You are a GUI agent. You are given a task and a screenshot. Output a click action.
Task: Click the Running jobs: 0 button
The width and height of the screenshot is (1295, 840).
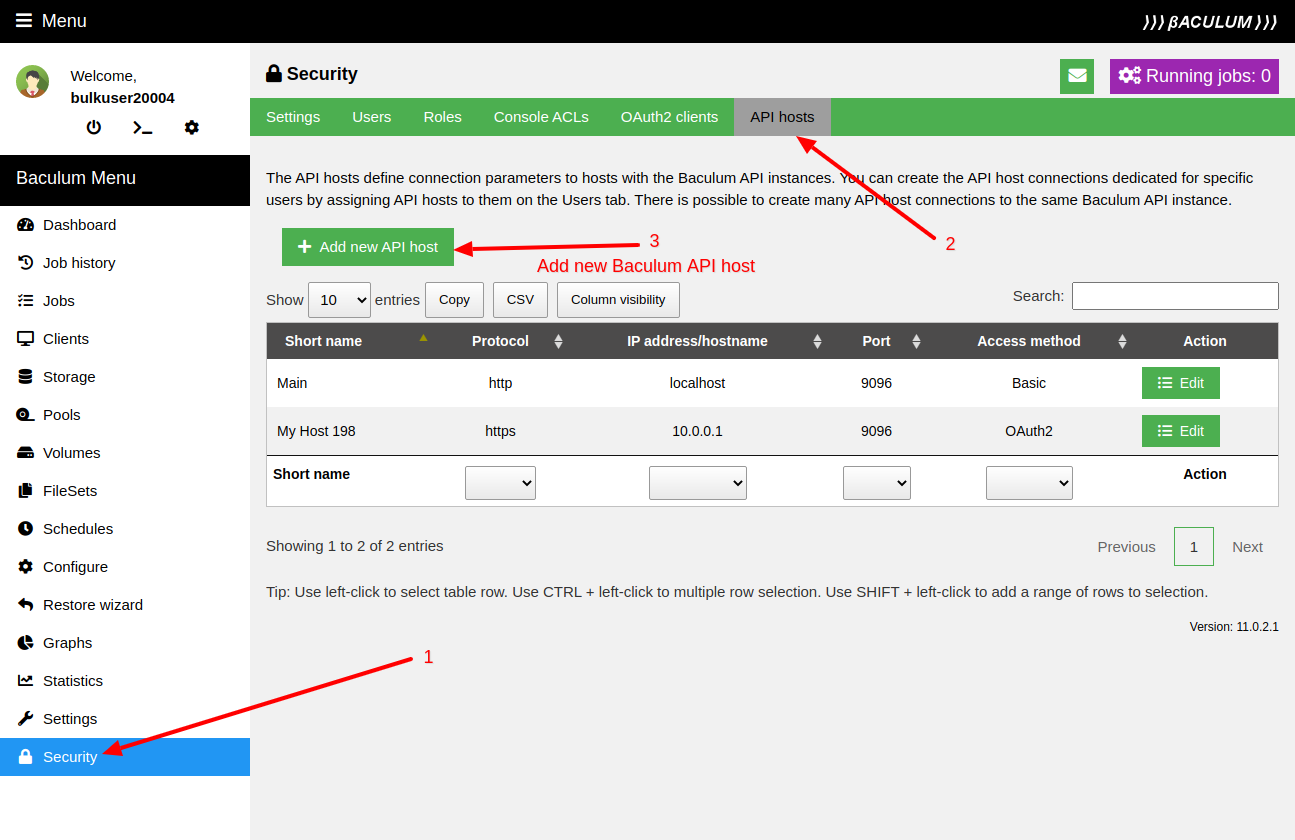coord(1194,76)
